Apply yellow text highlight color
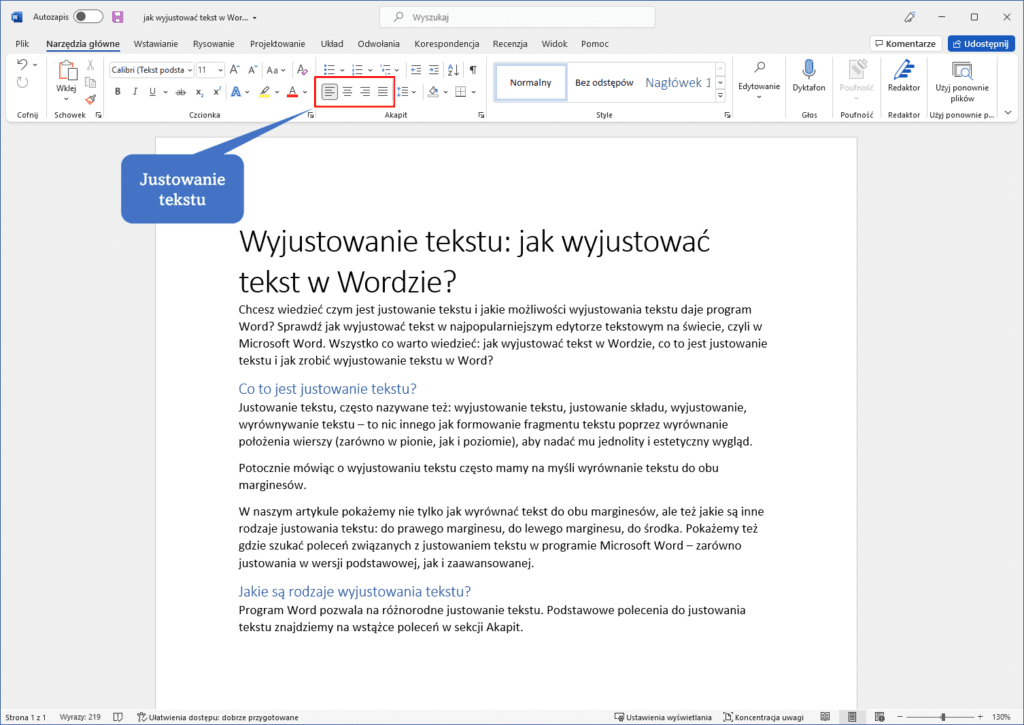 [x=264, y=91]
